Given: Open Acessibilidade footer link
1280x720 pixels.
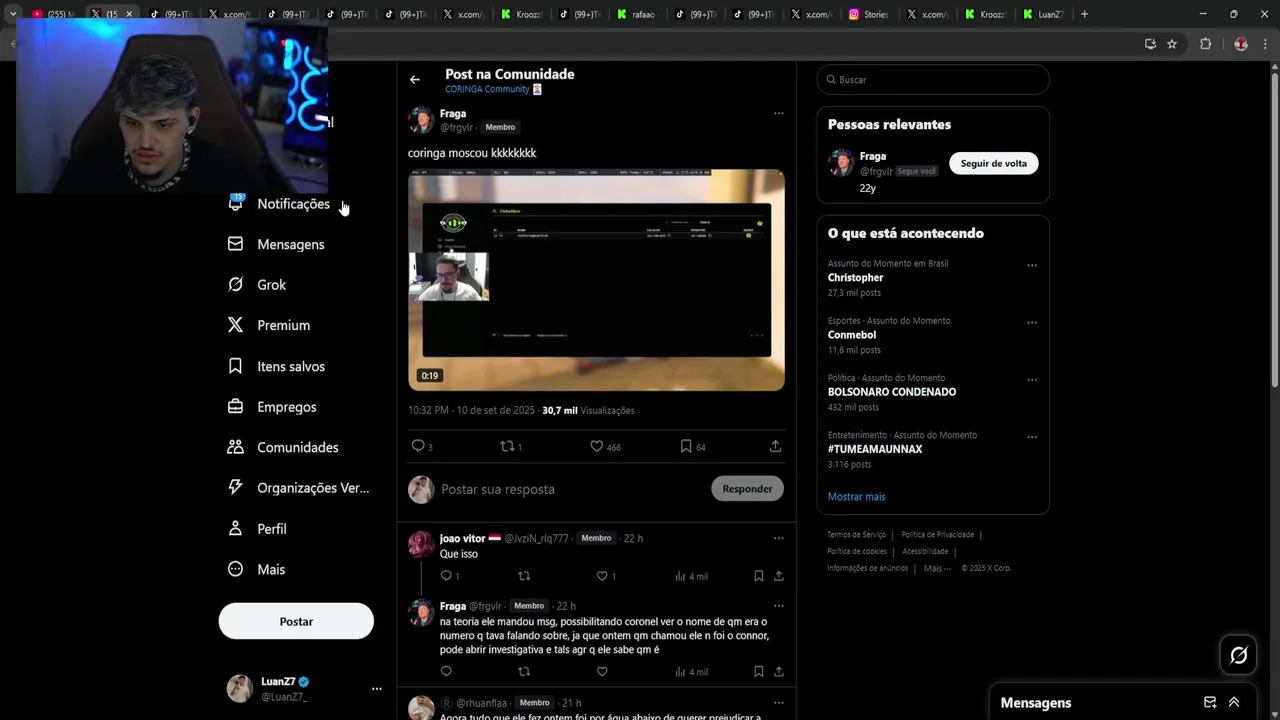Looking at the screenshot, I should point(925,551).
